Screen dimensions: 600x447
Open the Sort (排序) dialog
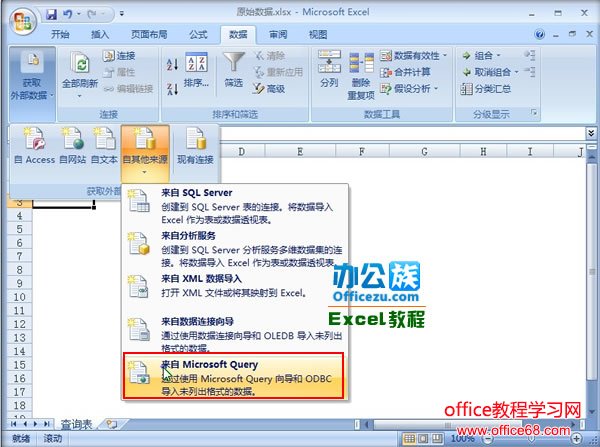[196, 70]
